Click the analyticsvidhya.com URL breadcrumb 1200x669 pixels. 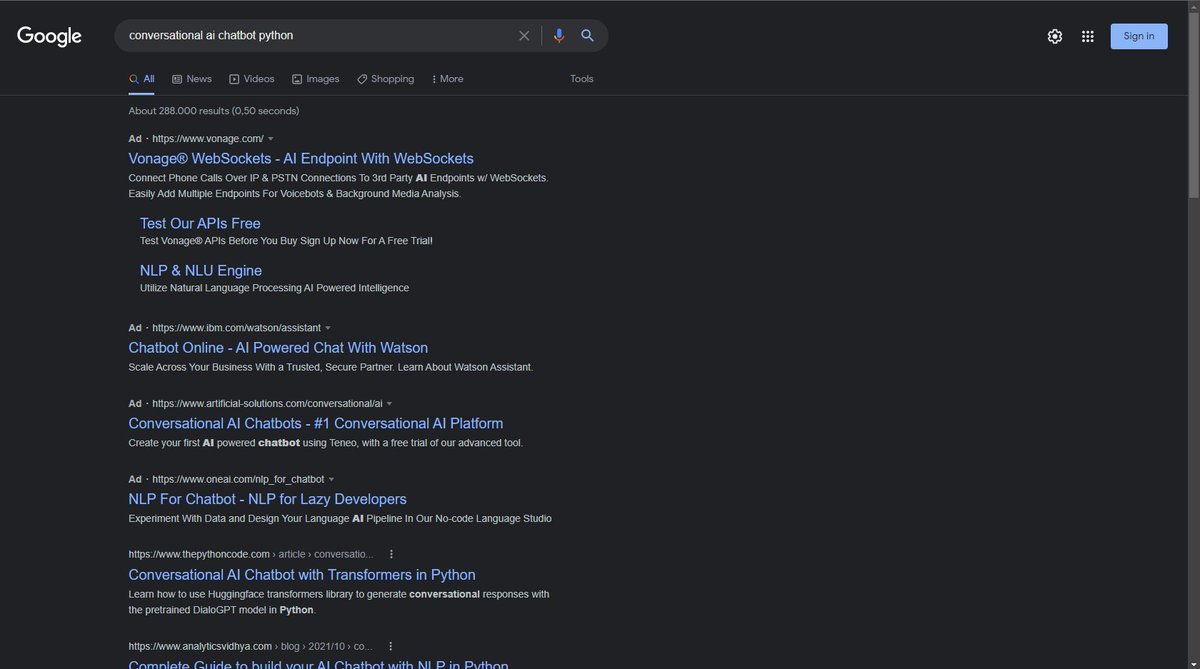pyautogui.click(x=251, y=646)
